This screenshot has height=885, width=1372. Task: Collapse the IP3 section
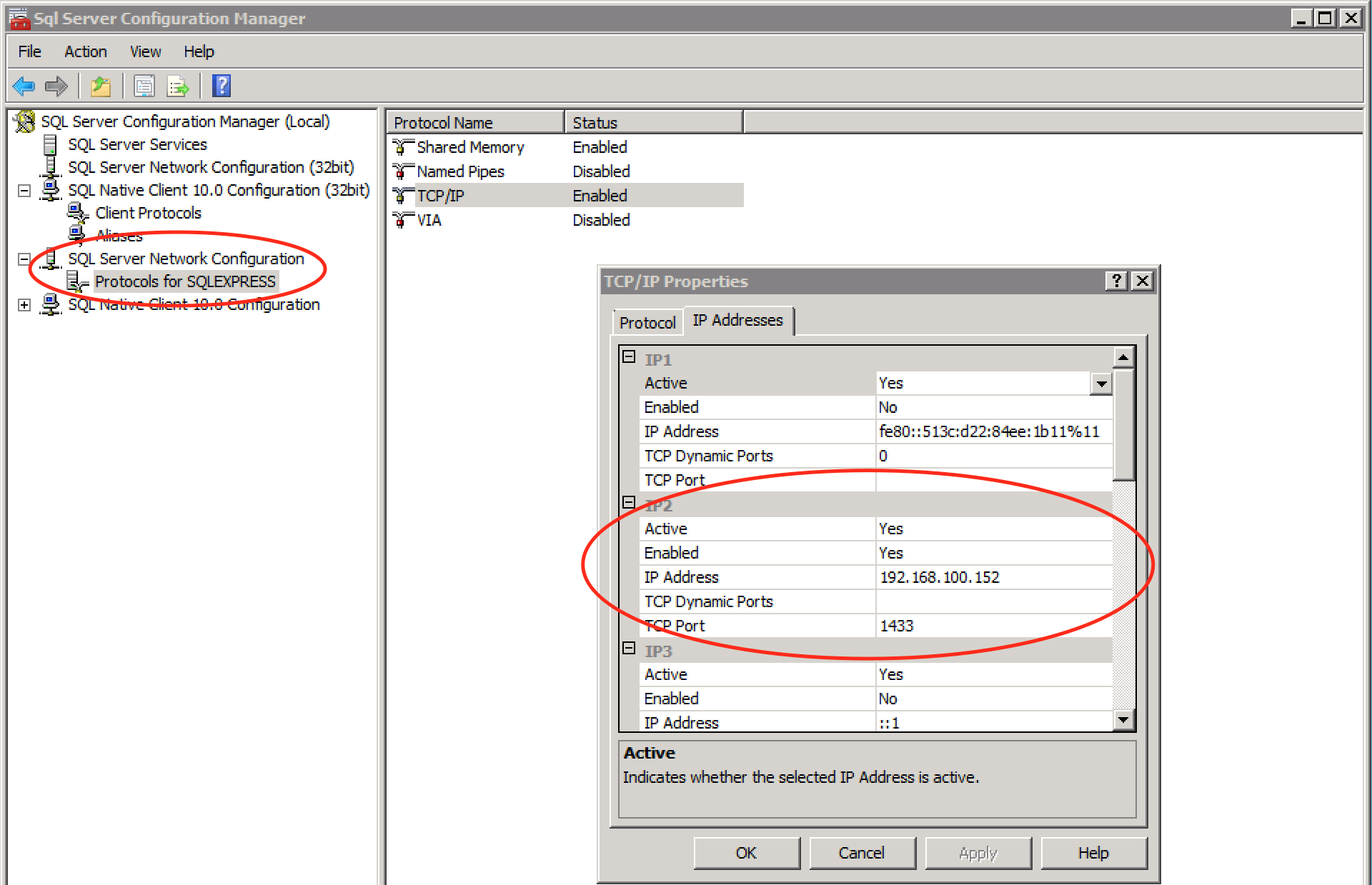point(629,648)
